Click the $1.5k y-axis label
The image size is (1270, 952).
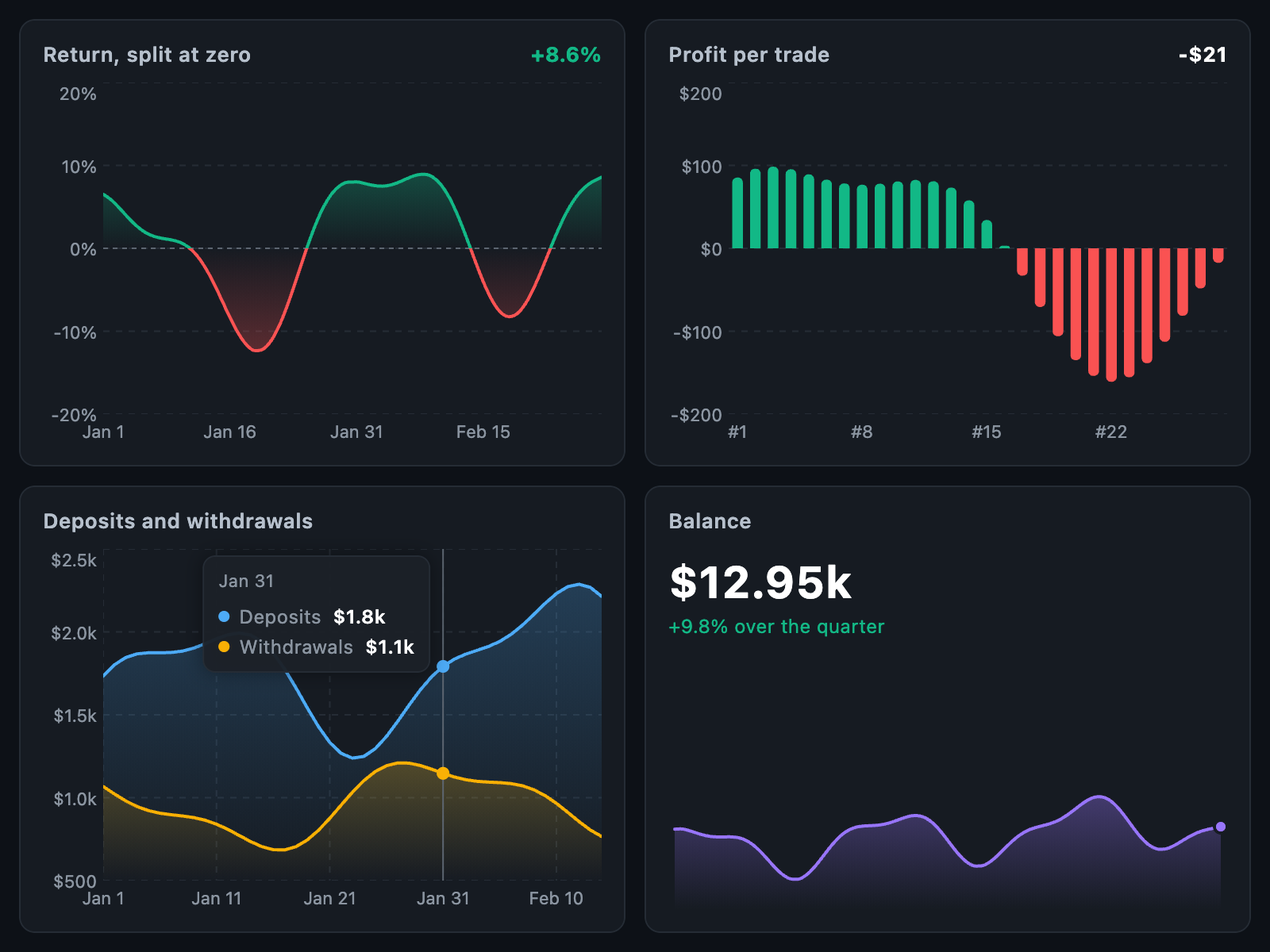pos(75,716)
